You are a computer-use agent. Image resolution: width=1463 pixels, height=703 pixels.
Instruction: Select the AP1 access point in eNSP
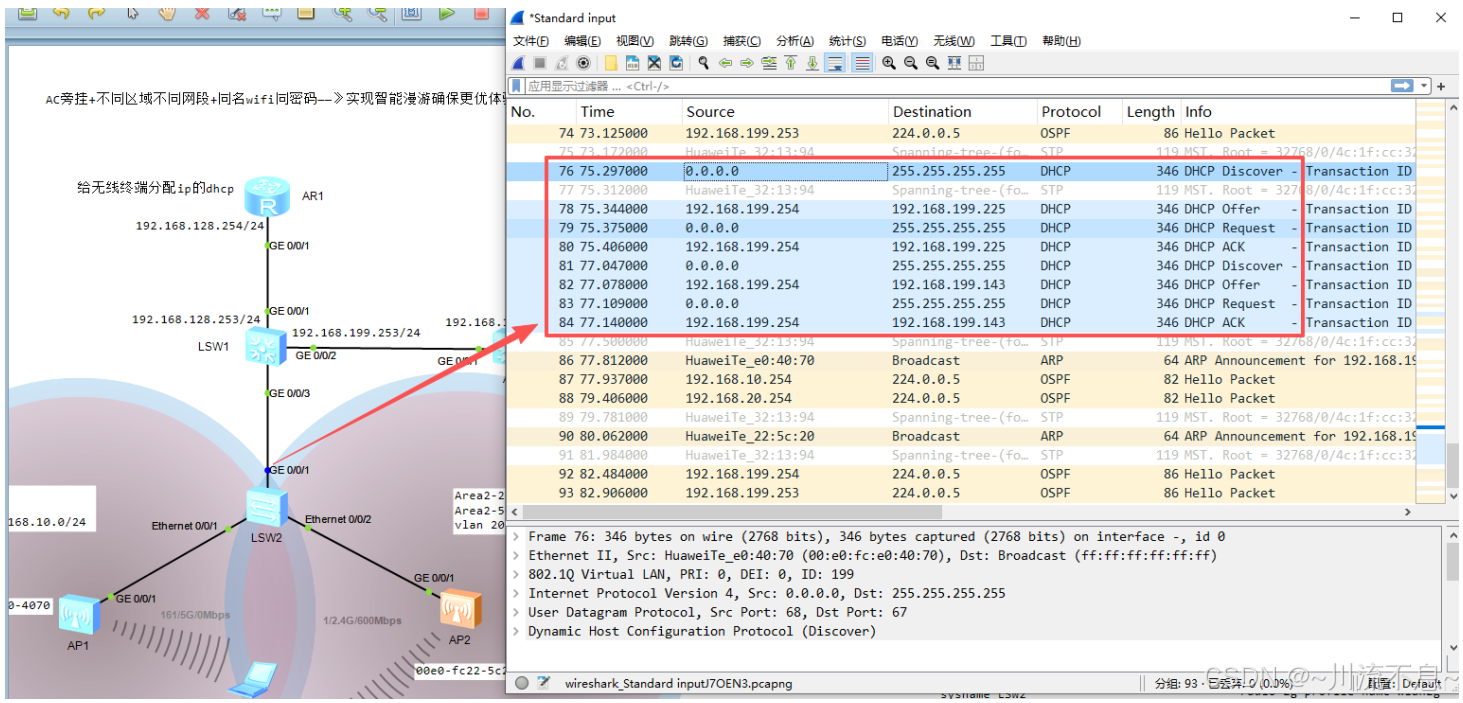(x=78, y=614)
